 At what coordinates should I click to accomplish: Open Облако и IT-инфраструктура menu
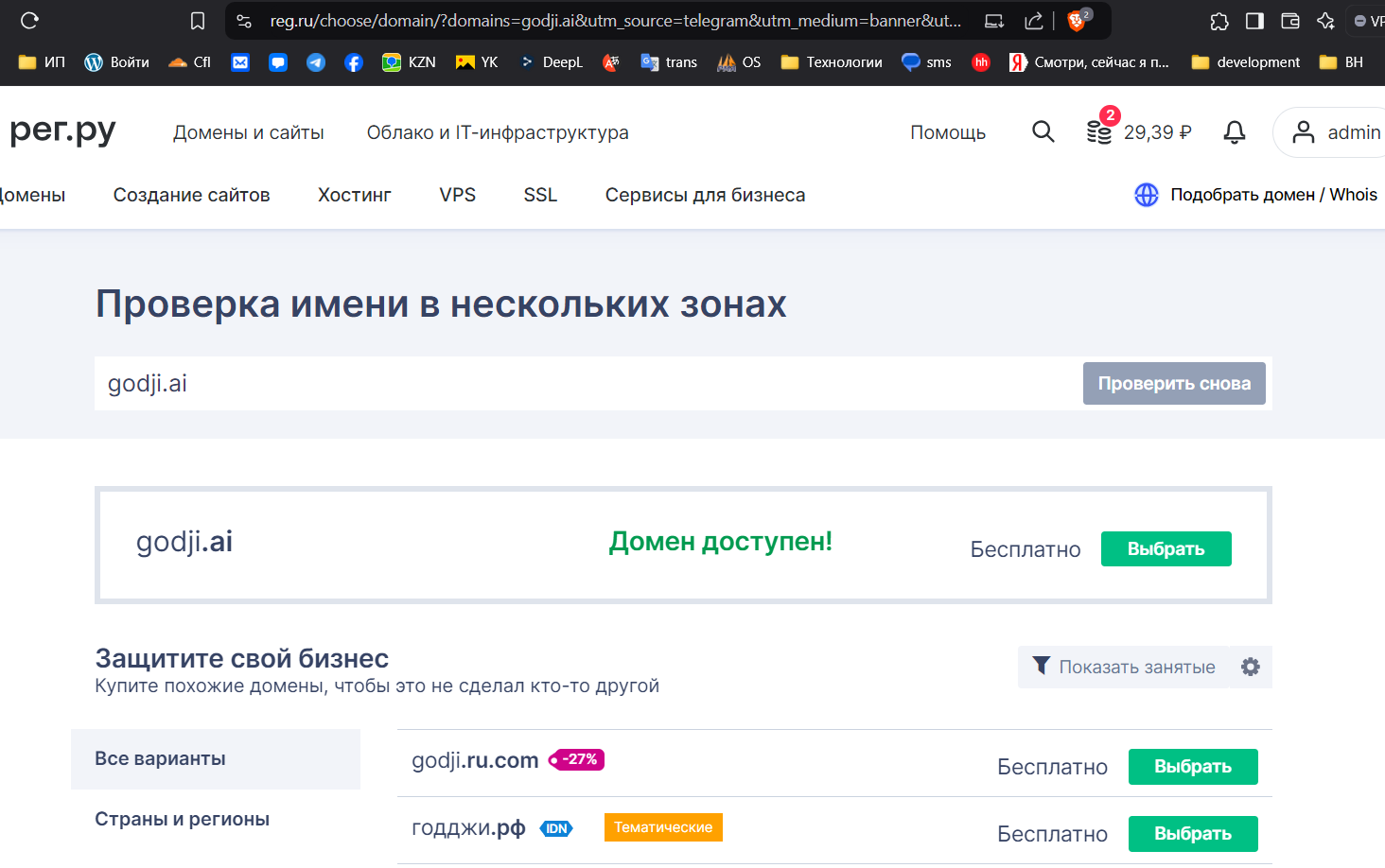point(498,132)
